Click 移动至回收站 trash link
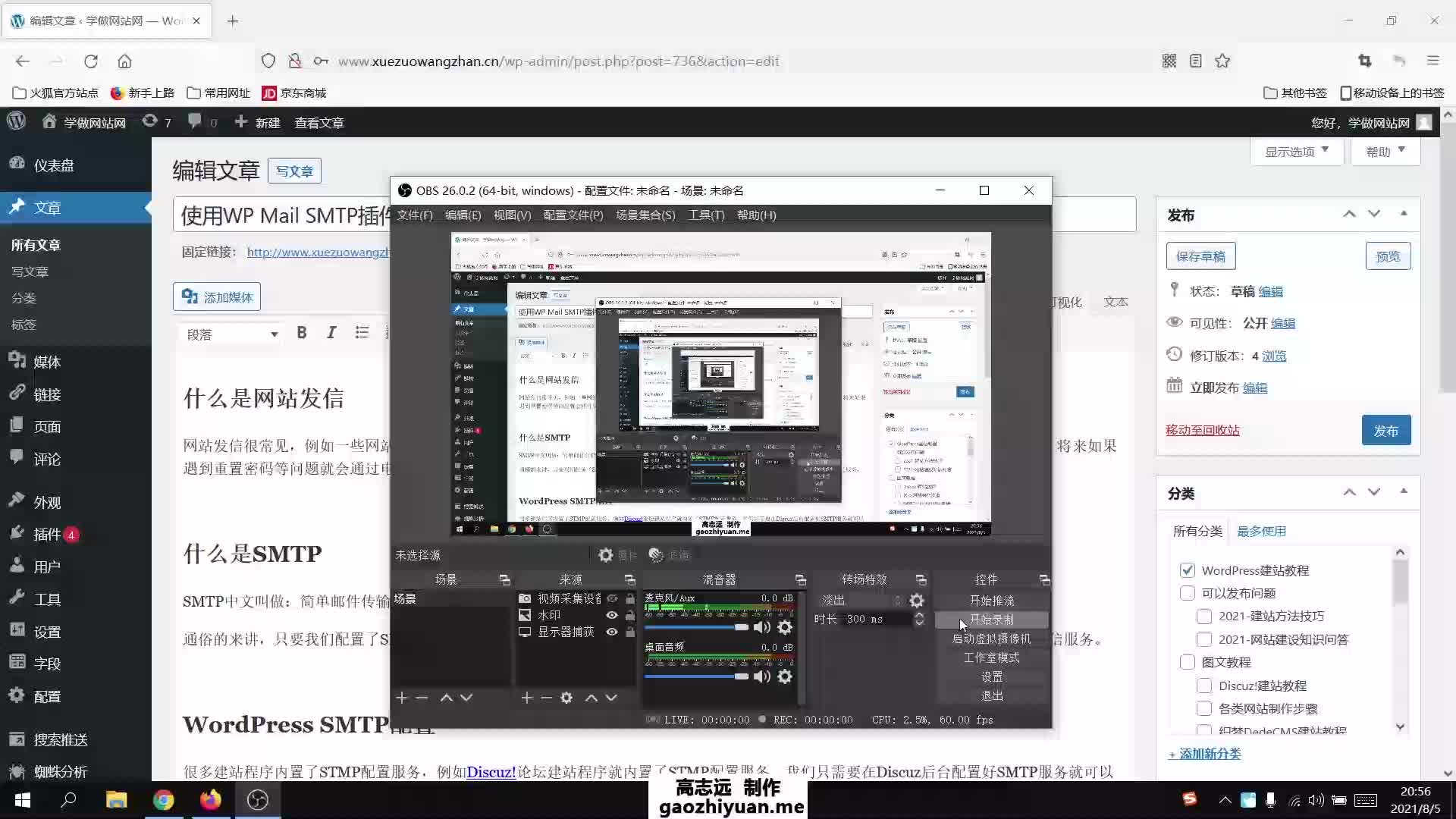The width and height of the screenshot is (1456, 819). point(1203,430)
